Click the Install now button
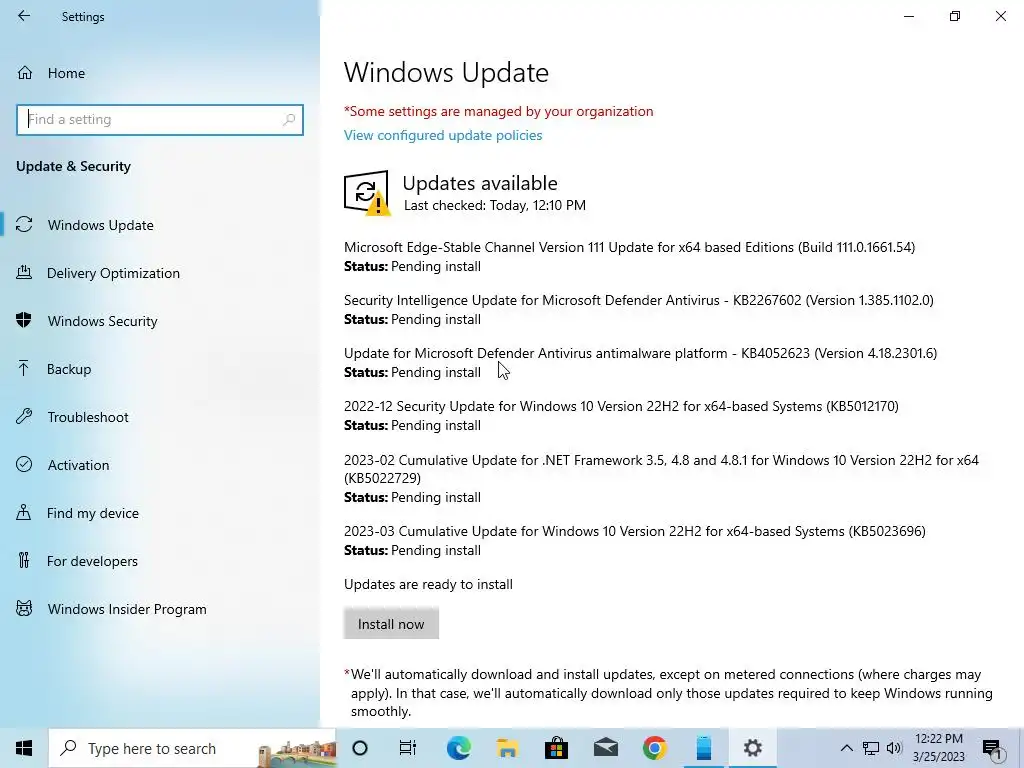The height and width of the screenshot is (768, 1024). coord(391,624)
